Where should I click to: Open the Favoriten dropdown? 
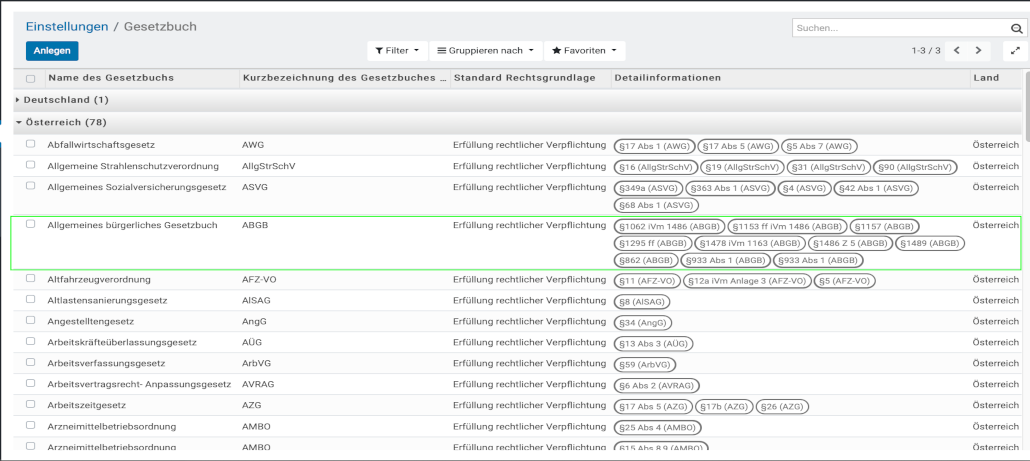584,50
